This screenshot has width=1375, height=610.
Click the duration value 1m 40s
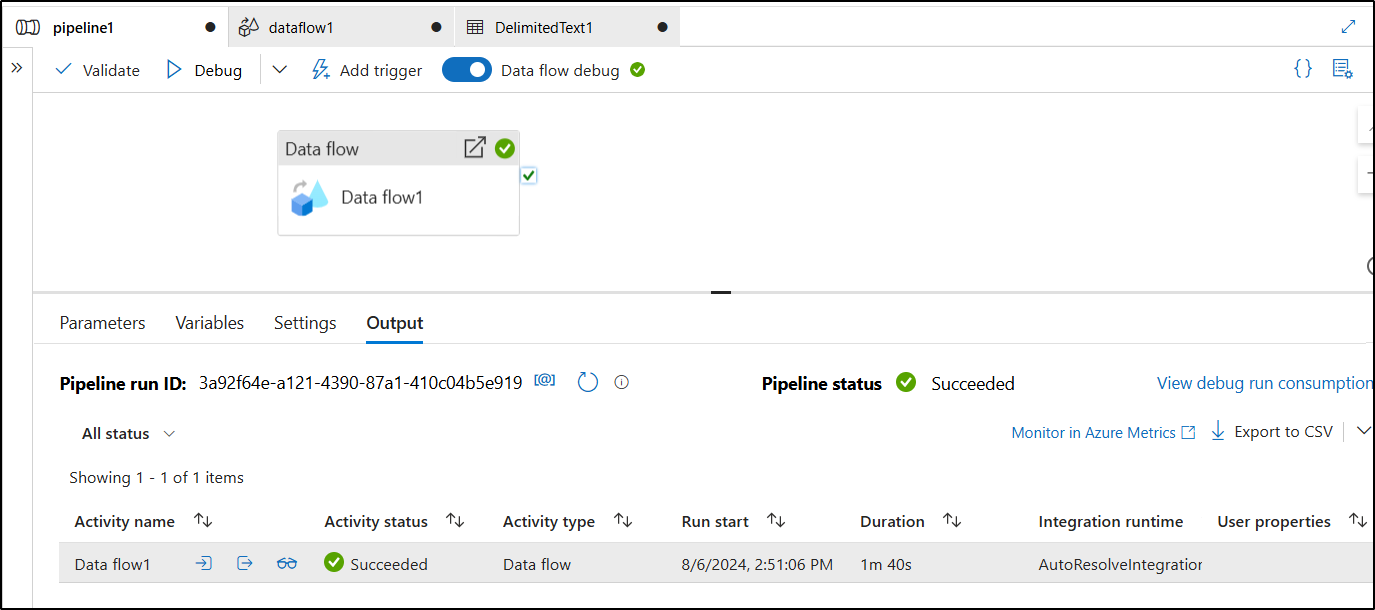pyautogui.click(x=886, y=564)
